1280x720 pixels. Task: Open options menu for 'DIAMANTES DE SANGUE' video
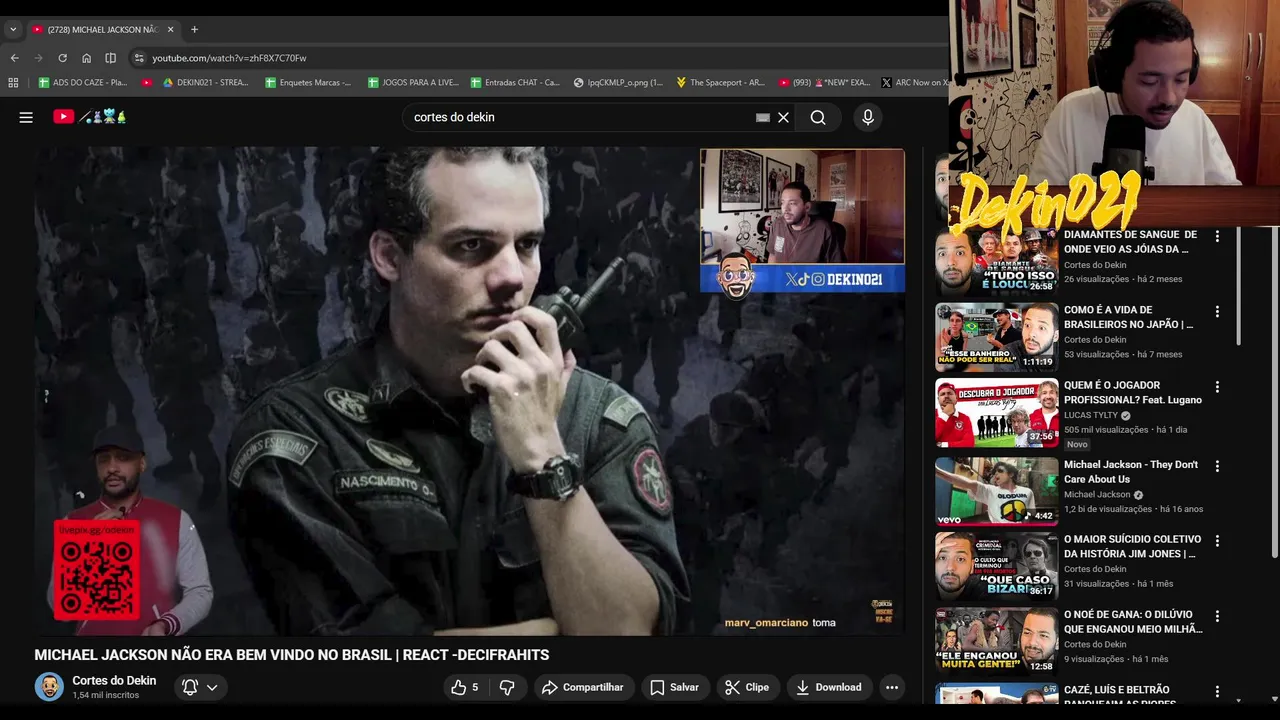[1217, 237]
